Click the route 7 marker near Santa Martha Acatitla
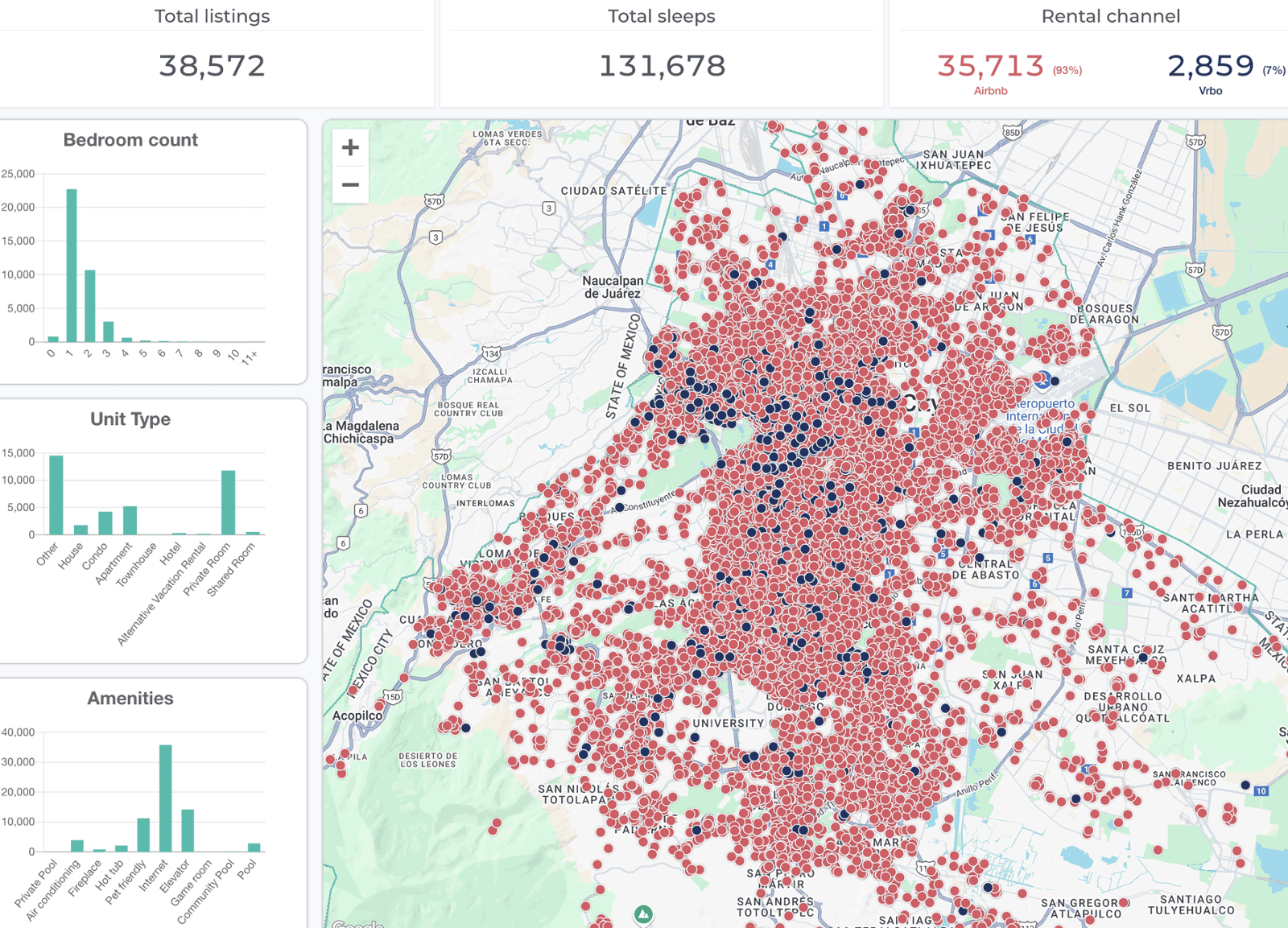 click(1127, 593)
